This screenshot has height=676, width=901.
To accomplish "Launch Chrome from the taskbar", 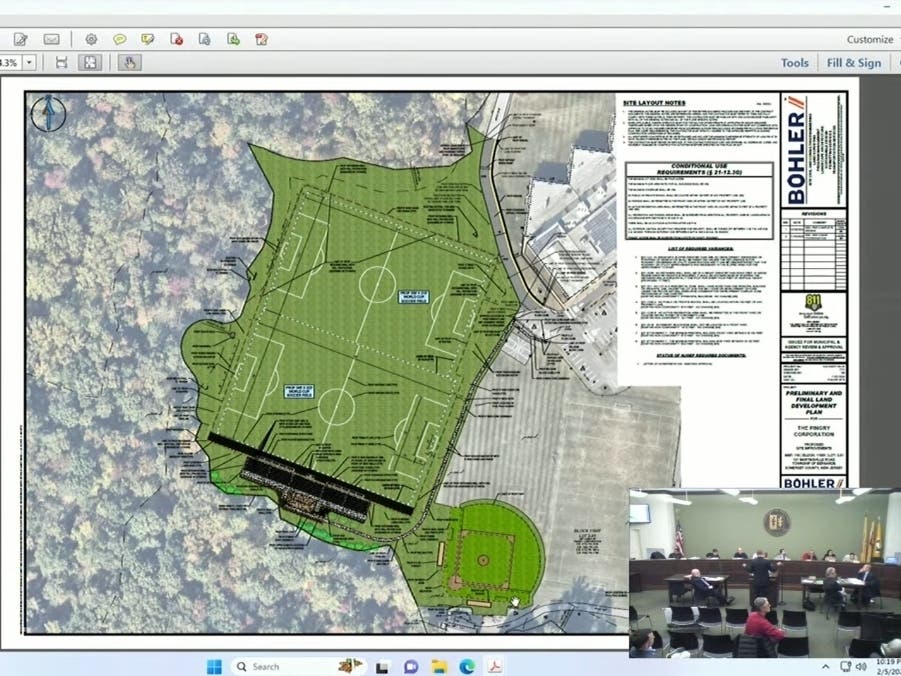I will point(466,665).
